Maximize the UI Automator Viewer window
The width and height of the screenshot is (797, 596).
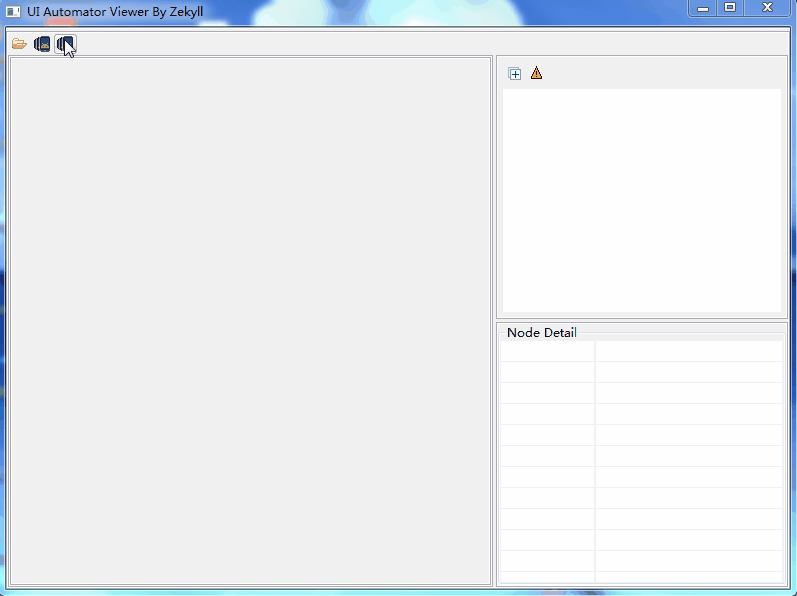tap(730, 9)
